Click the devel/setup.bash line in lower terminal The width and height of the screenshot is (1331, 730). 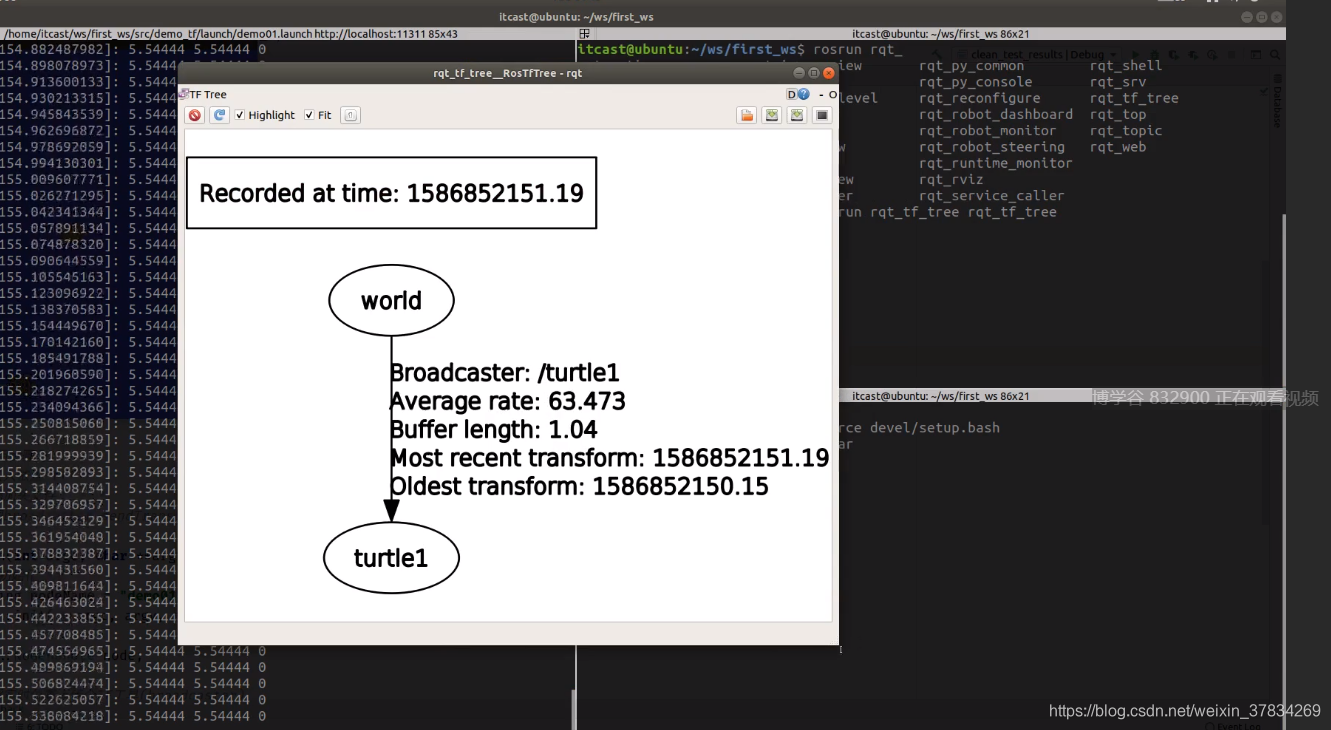[920, 428]
